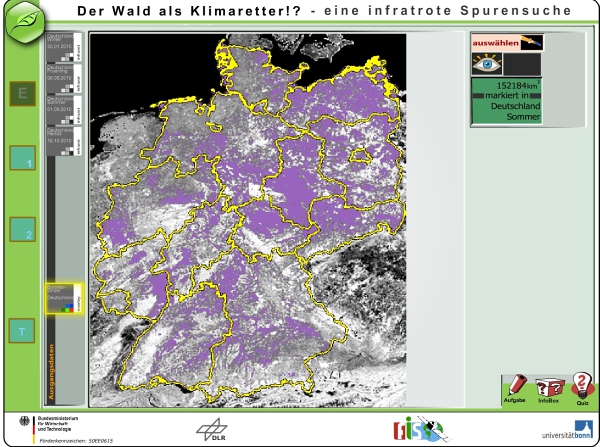Viewport: 600px width, 447px height.
Task: Click the RGB color squares on overlay layer
Action: (67, 308)
